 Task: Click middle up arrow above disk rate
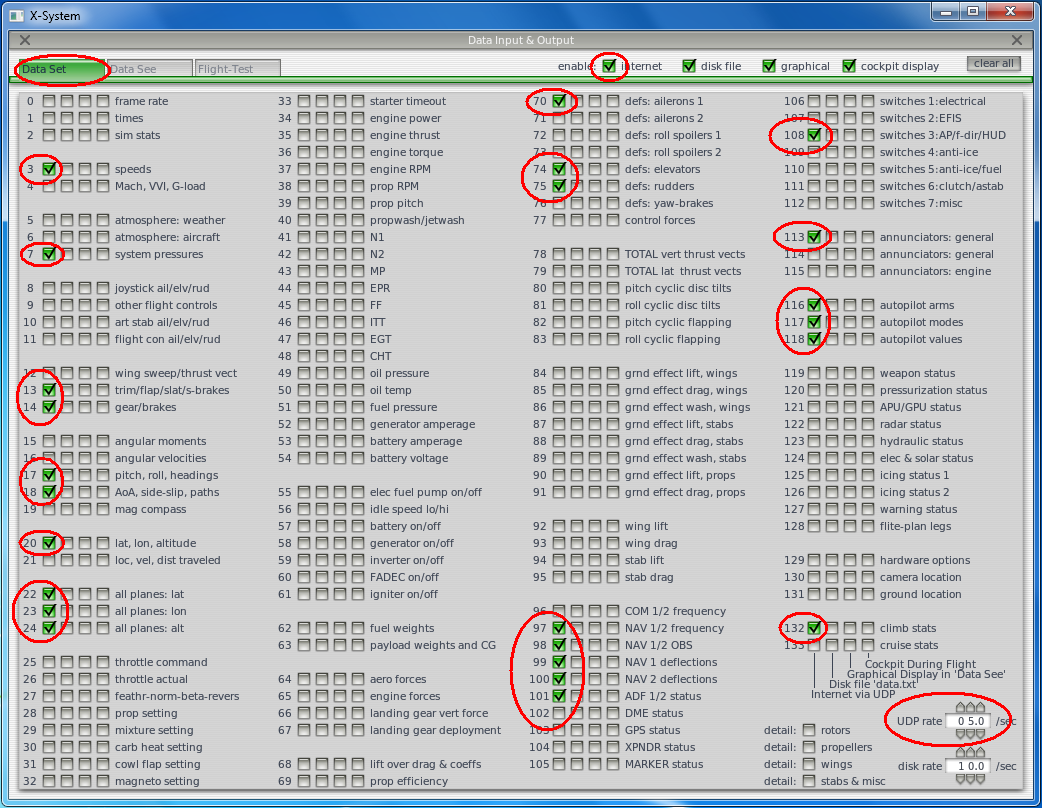971,753
